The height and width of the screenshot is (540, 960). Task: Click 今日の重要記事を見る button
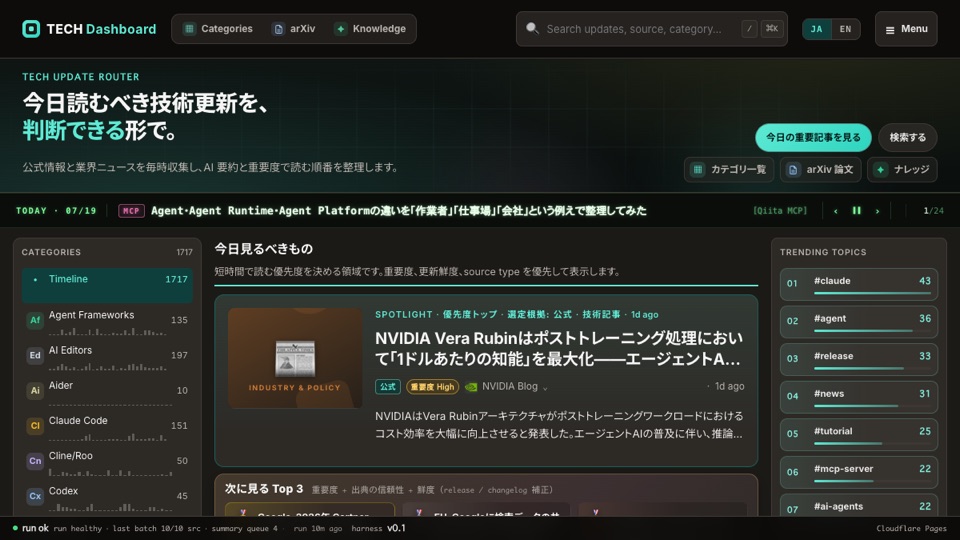coord(813,138)
